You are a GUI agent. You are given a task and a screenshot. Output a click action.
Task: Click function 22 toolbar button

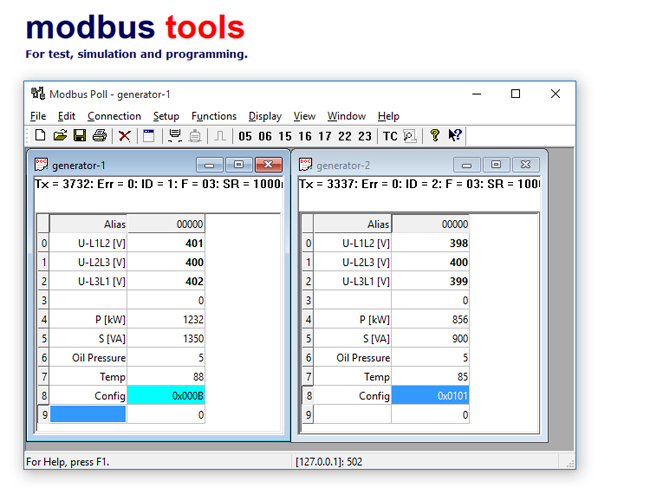344,136
